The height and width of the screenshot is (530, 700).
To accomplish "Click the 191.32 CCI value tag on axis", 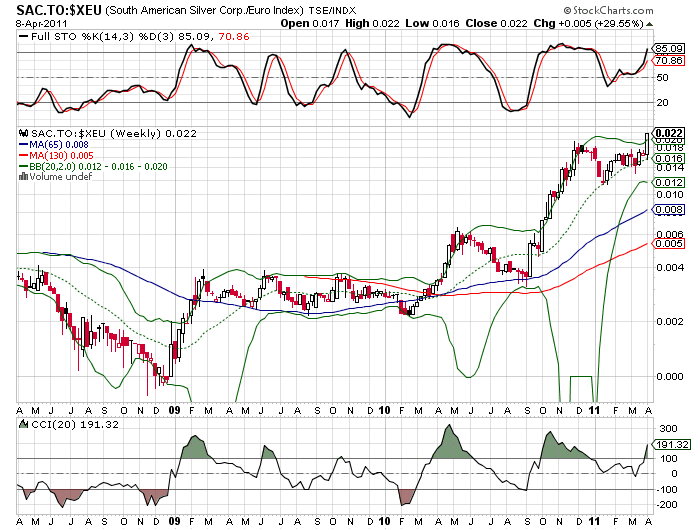I will coord(671,445).
